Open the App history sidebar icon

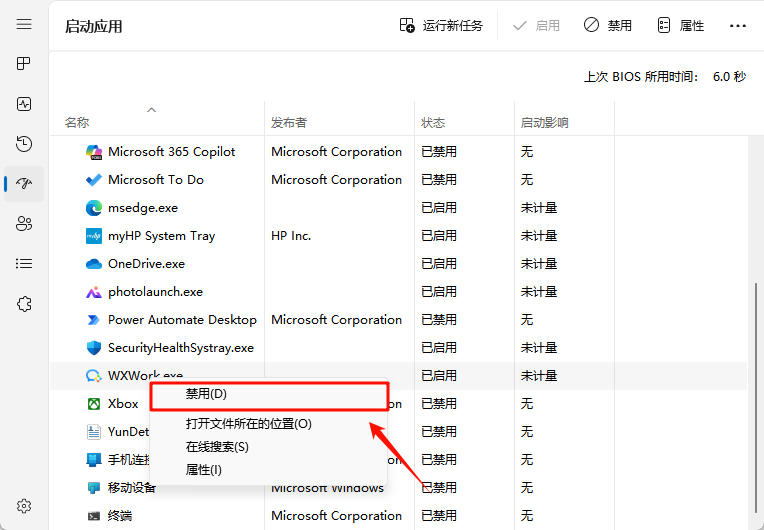point(24,144)
